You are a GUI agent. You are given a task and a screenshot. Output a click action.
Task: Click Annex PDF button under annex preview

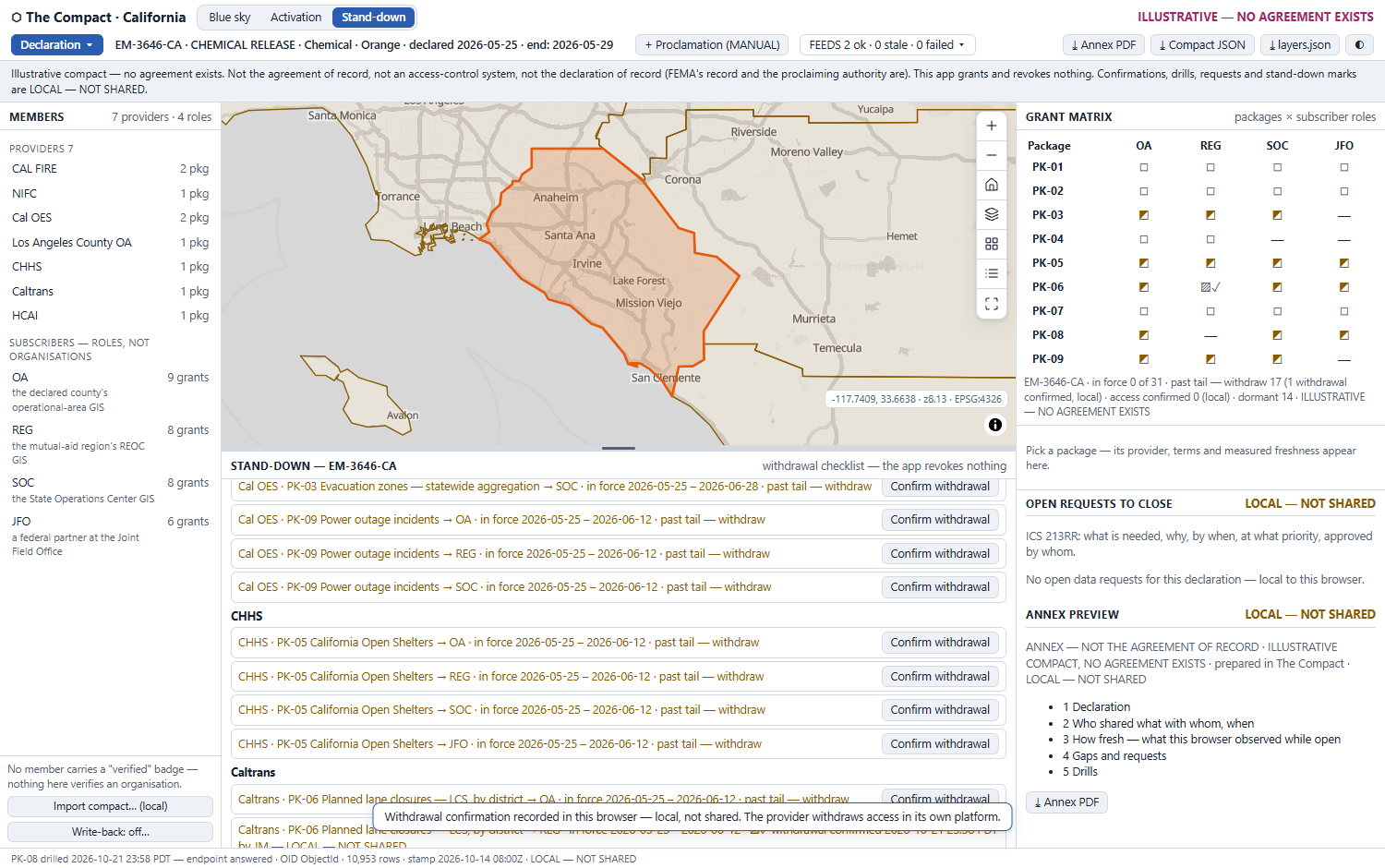click(1066, 802)
